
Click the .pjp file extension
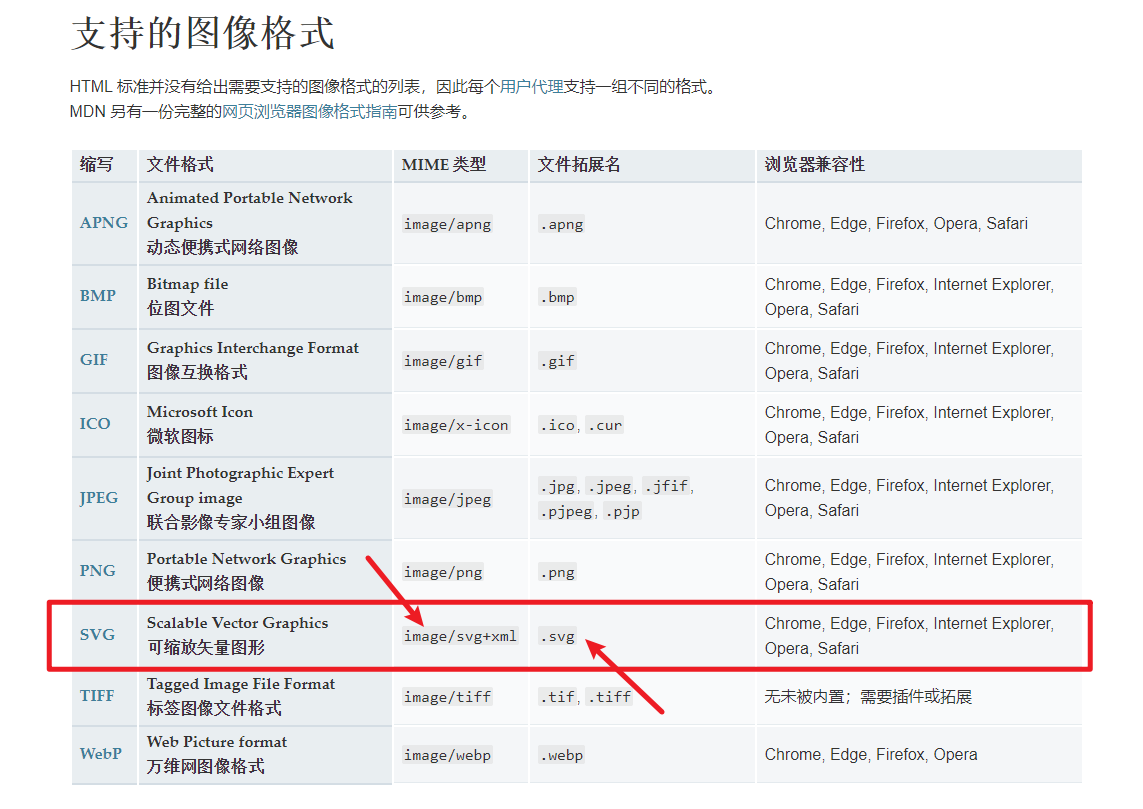pyautogui.click(x=623, y=512)
